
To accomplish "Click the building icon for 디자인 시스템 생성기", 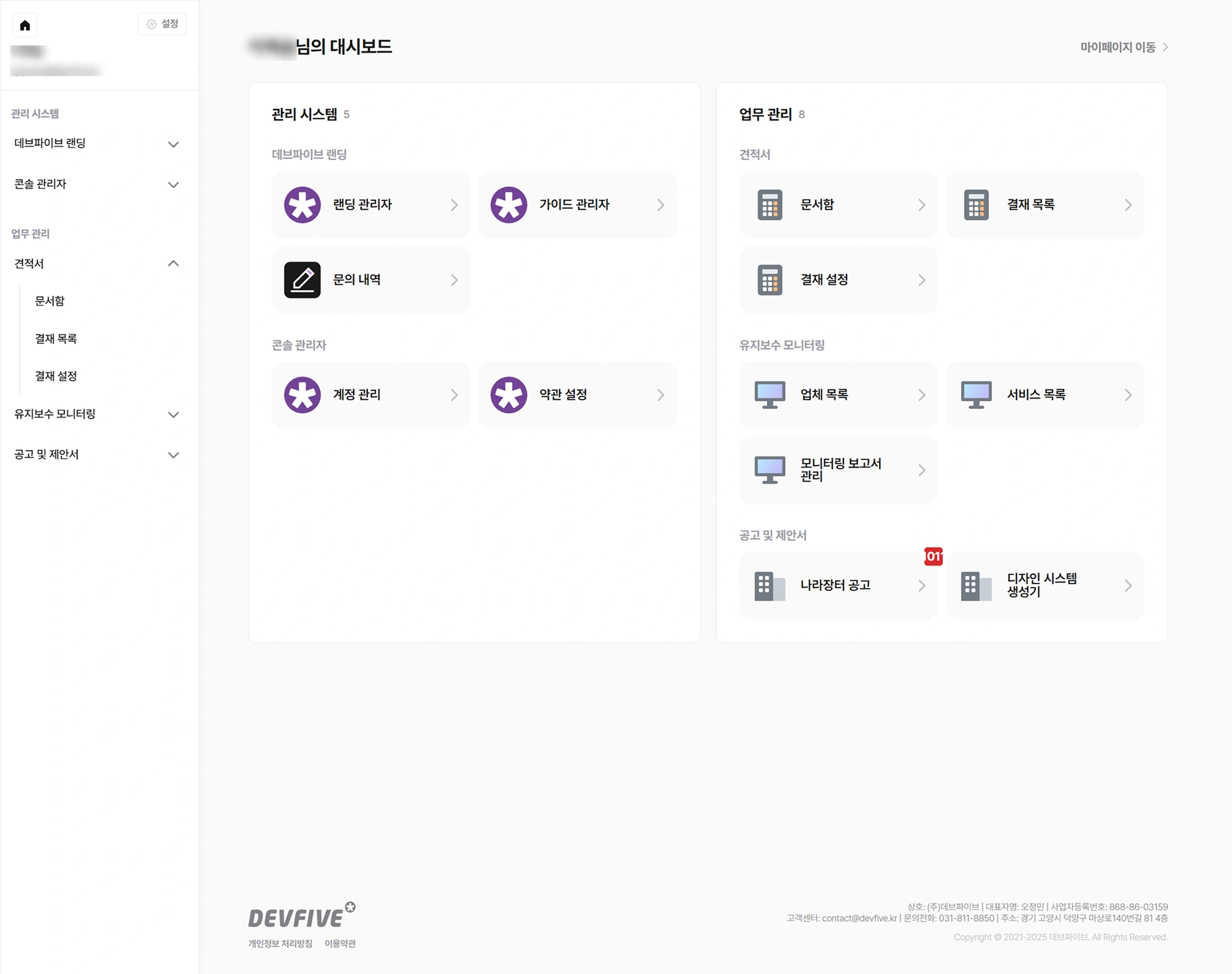I will coord(976,586).
